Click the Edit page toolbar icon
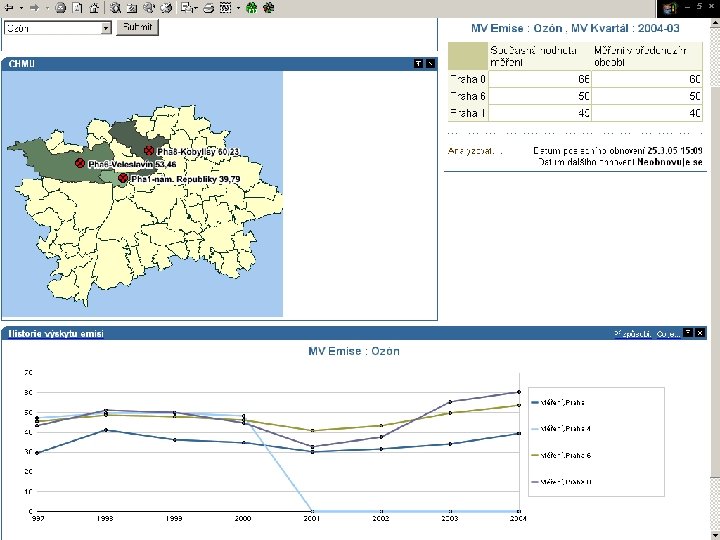This screenshot has width=720, height=540. [x=225, y=8]
